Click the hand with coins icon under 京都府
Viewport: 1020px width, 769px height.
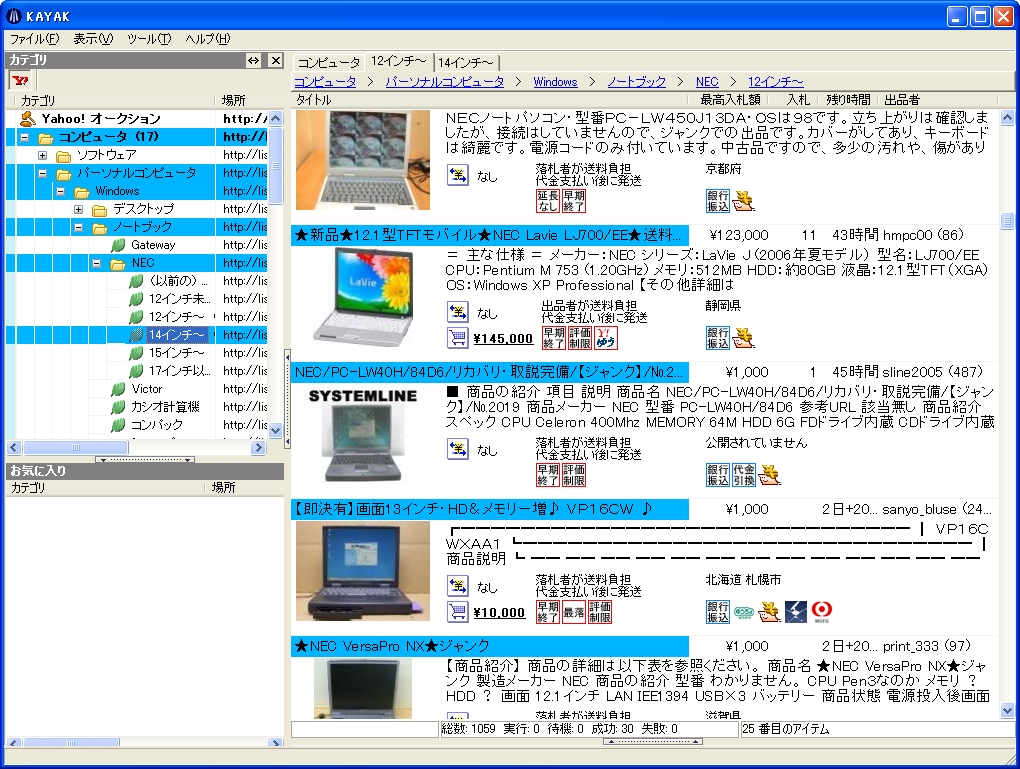point(744,201)
